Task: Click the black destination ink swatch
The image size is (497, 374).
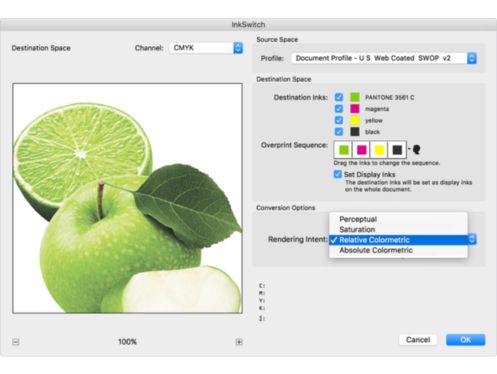Action: coord(355,131)
